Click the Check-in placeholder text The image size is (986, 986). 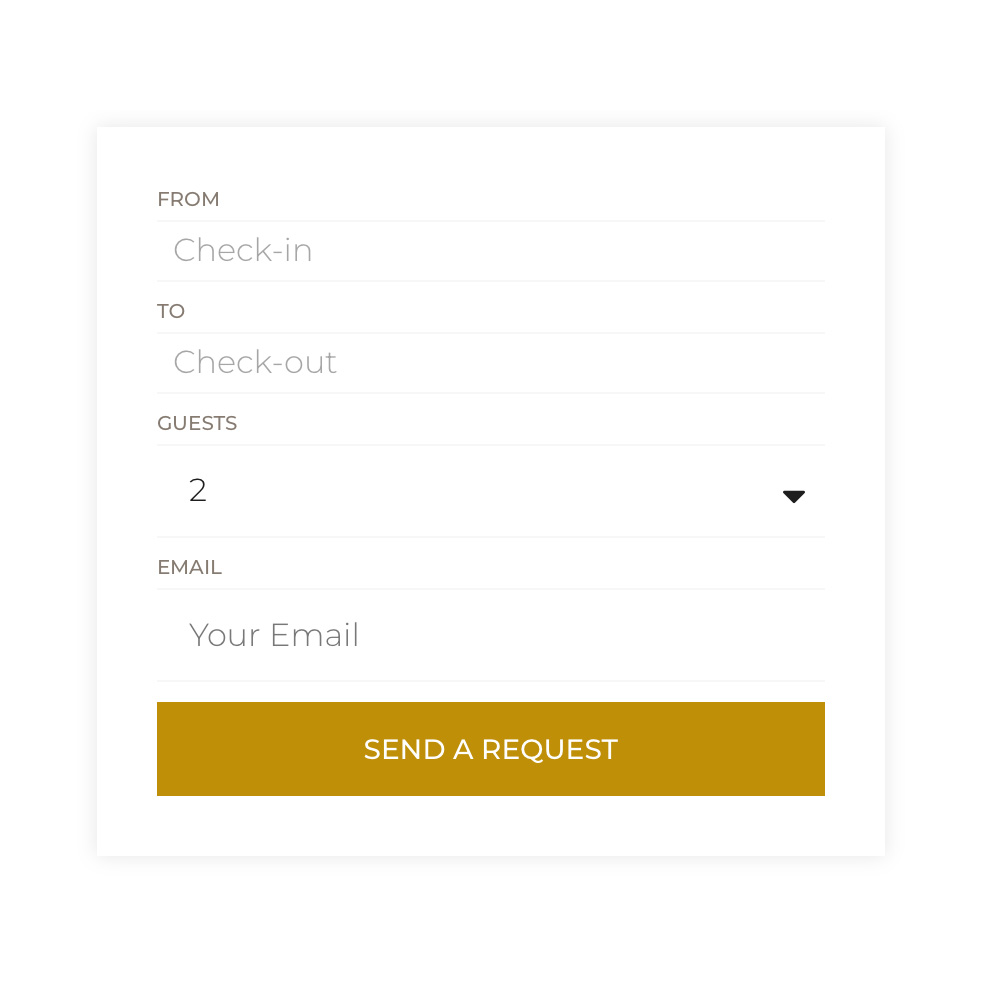[x=243, y=250]
